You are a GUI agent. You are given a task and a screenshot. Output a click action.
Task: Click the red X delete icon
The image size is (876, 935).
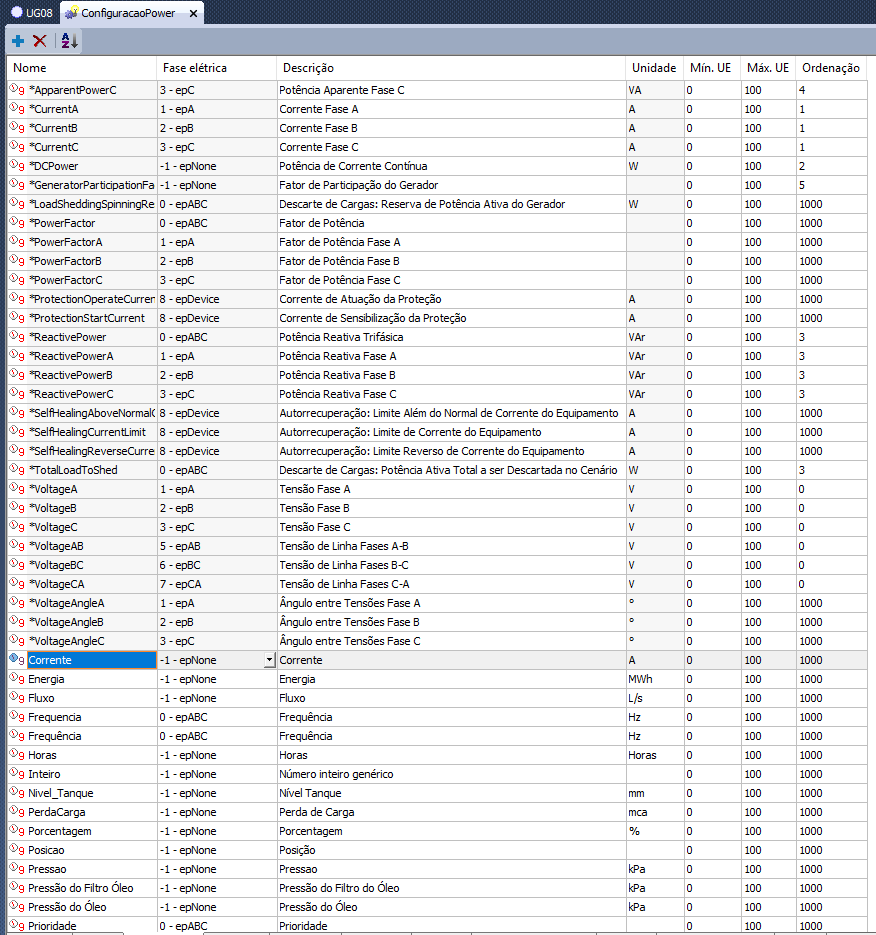(x=40, y=41)
